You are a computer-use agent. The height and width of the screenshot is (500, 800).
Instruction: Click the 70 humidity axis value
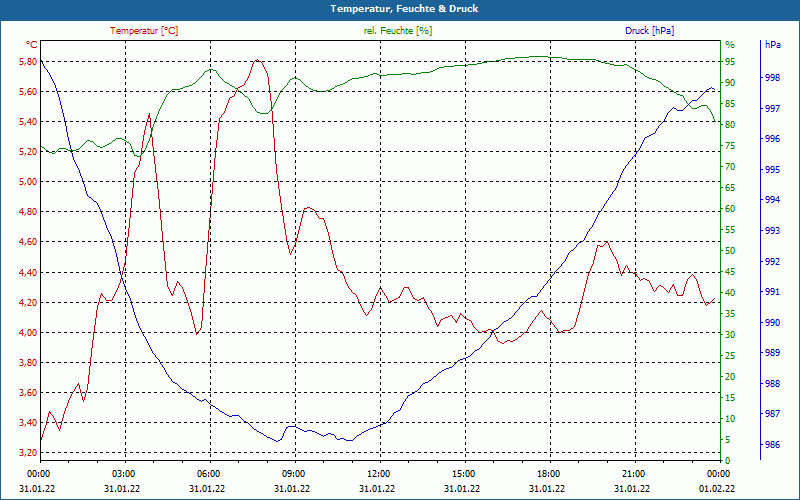730,167
